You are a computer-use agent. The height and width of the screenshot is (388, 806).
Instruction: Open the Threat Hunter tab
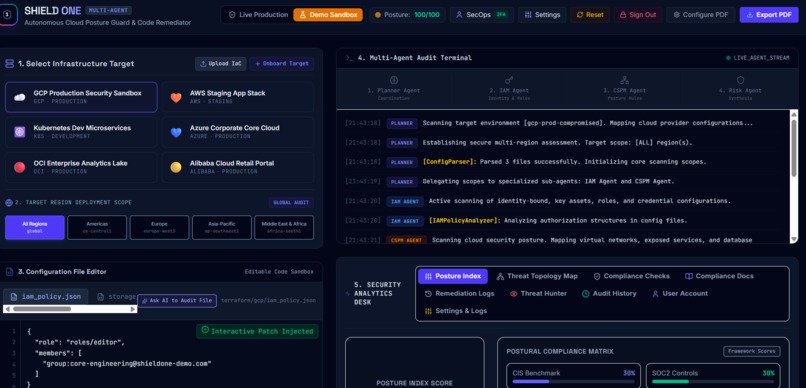click(x=538, y=293)
